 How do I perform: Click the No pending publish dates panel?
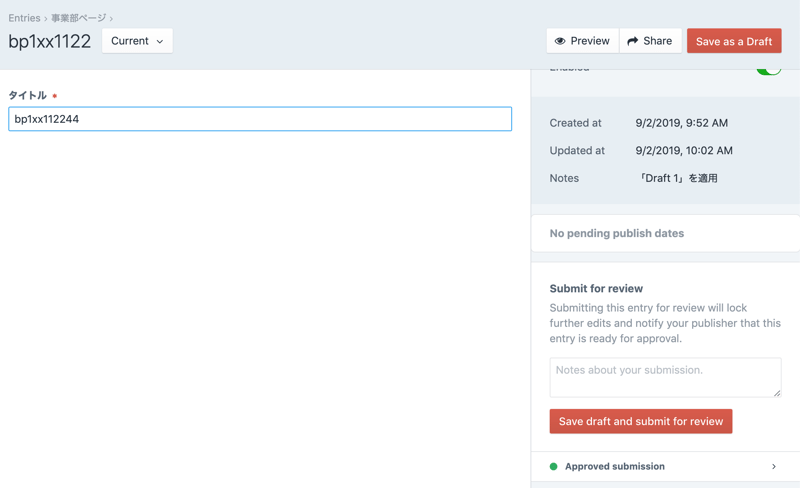(617, 233)
